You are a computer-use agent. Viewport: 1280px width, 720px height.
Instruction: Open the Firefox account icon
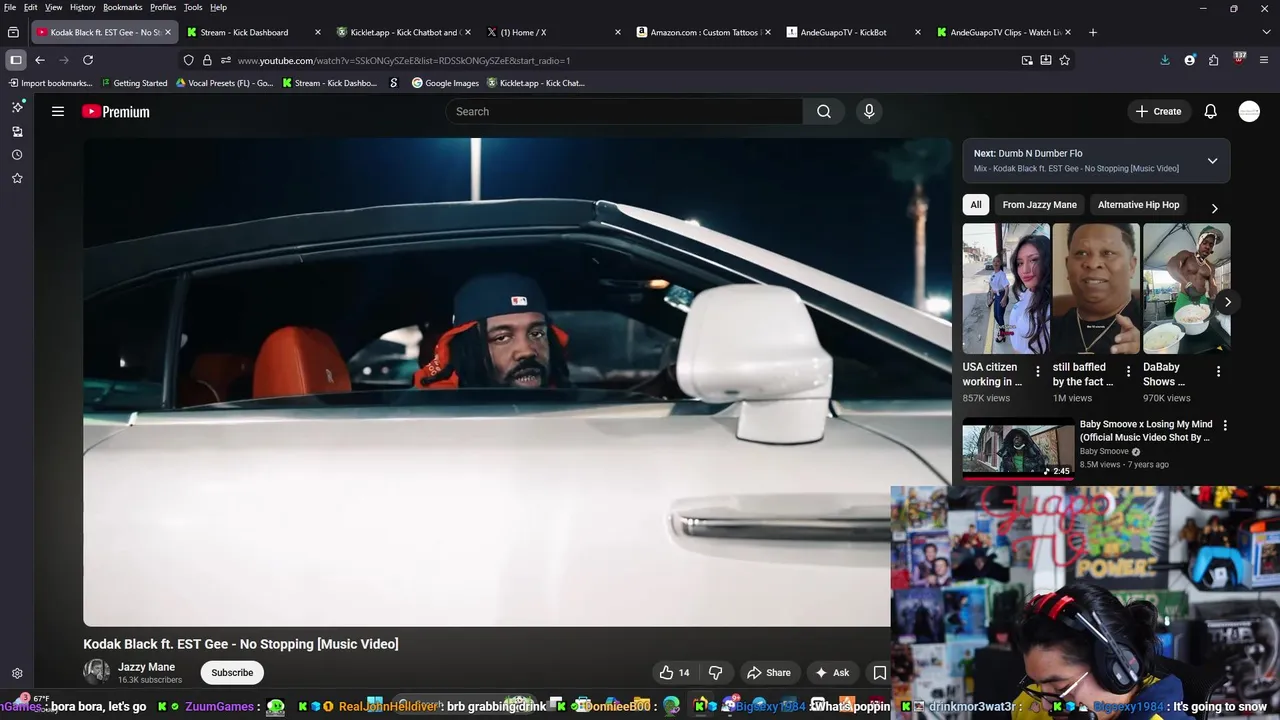[1189, 60]
